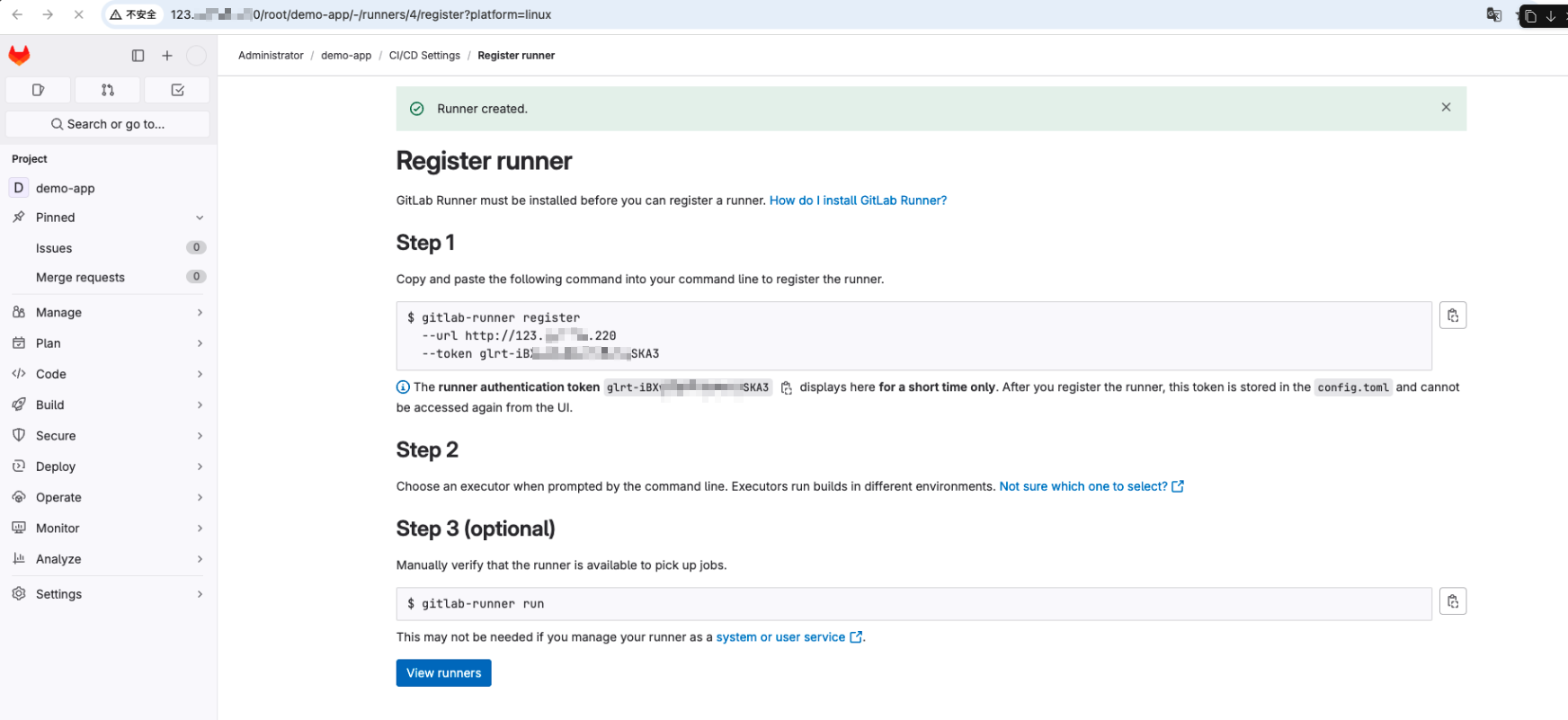Copy the gitlab-runner run command
The height and width of the screenshot is (720, 1568).
[1453, 601]
